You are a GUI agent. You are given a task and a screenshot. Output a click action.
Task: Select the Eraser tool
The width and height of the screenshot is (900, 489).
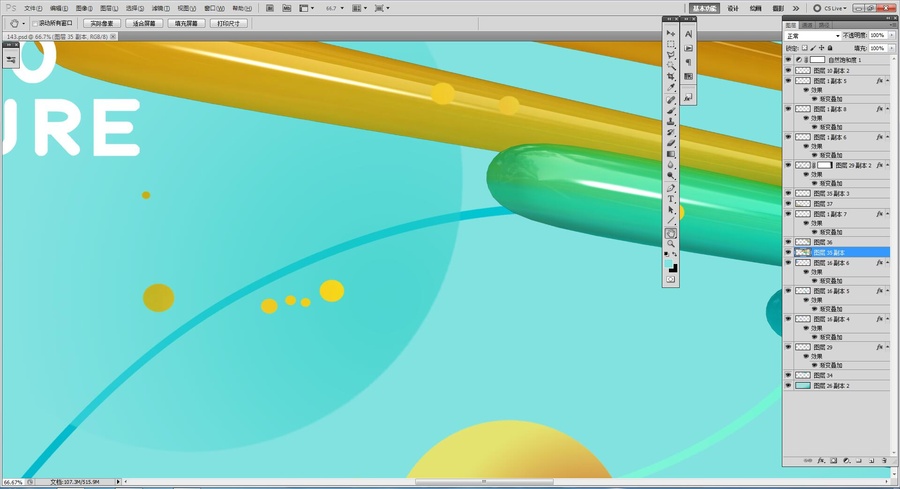coord(670,143)
